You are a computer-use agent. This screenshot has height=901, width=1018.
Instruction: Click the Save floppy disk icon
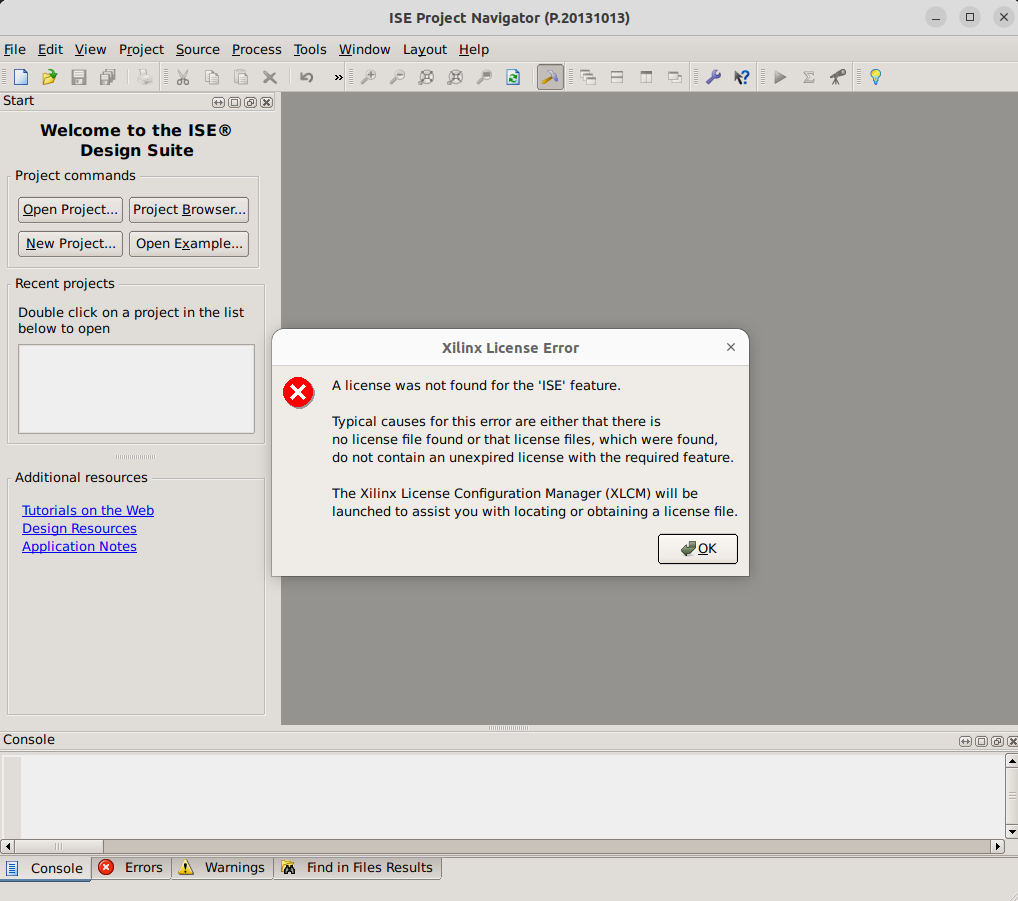79,77
